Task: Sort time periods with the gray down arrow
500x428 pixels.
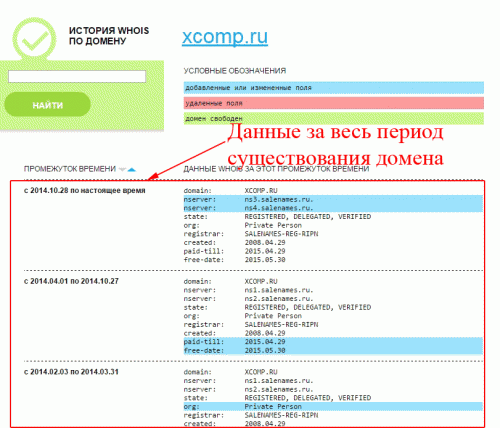Action: 122,170
